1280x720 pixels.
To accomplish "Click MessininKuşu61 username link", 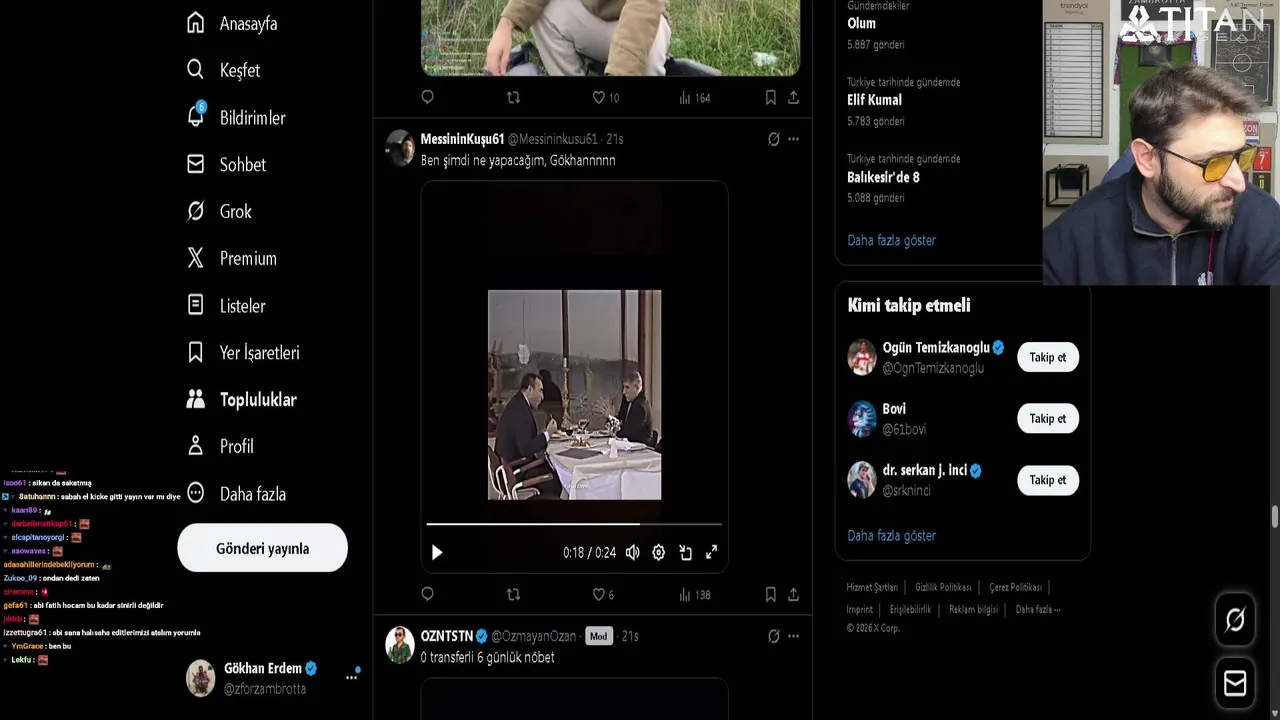I will click(462, 139).
